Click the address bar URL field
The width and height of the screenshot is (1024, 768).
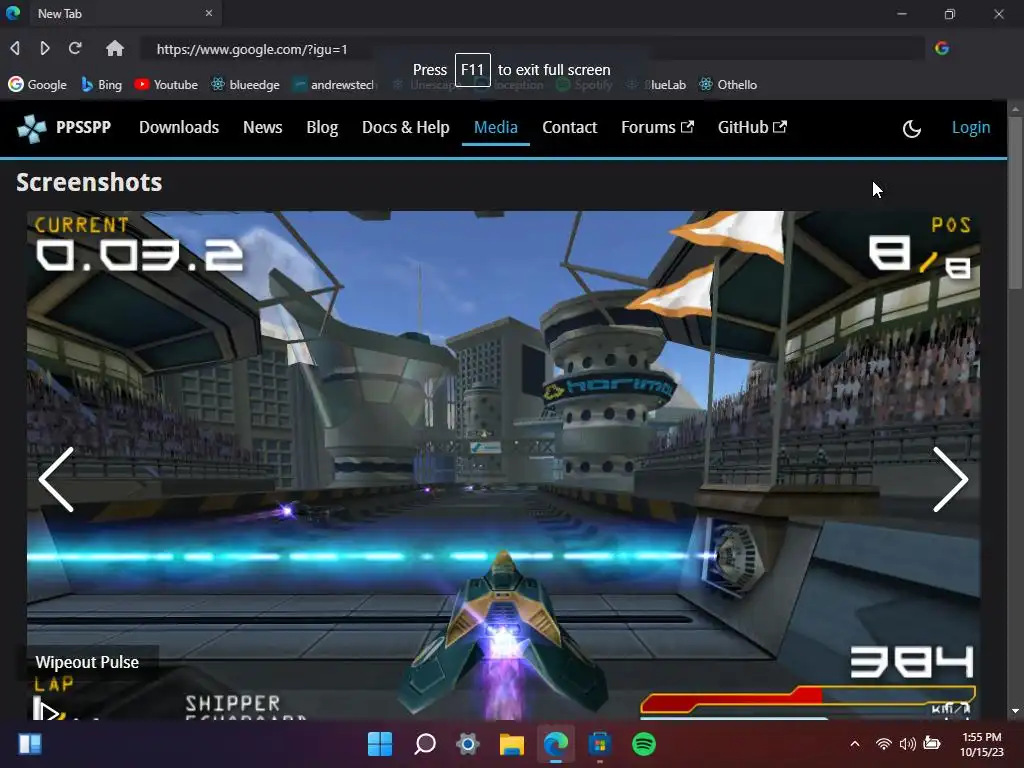tap(532, 49)
